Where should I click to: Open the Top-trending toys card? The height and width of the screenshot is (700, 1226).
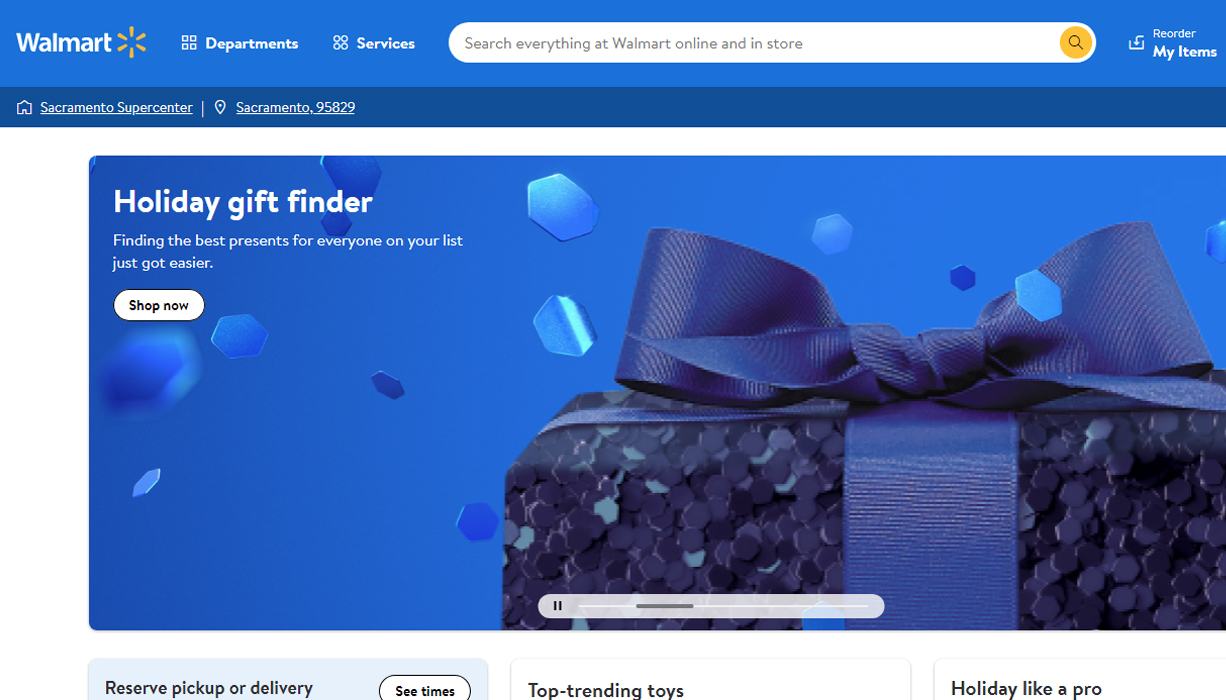710,680
